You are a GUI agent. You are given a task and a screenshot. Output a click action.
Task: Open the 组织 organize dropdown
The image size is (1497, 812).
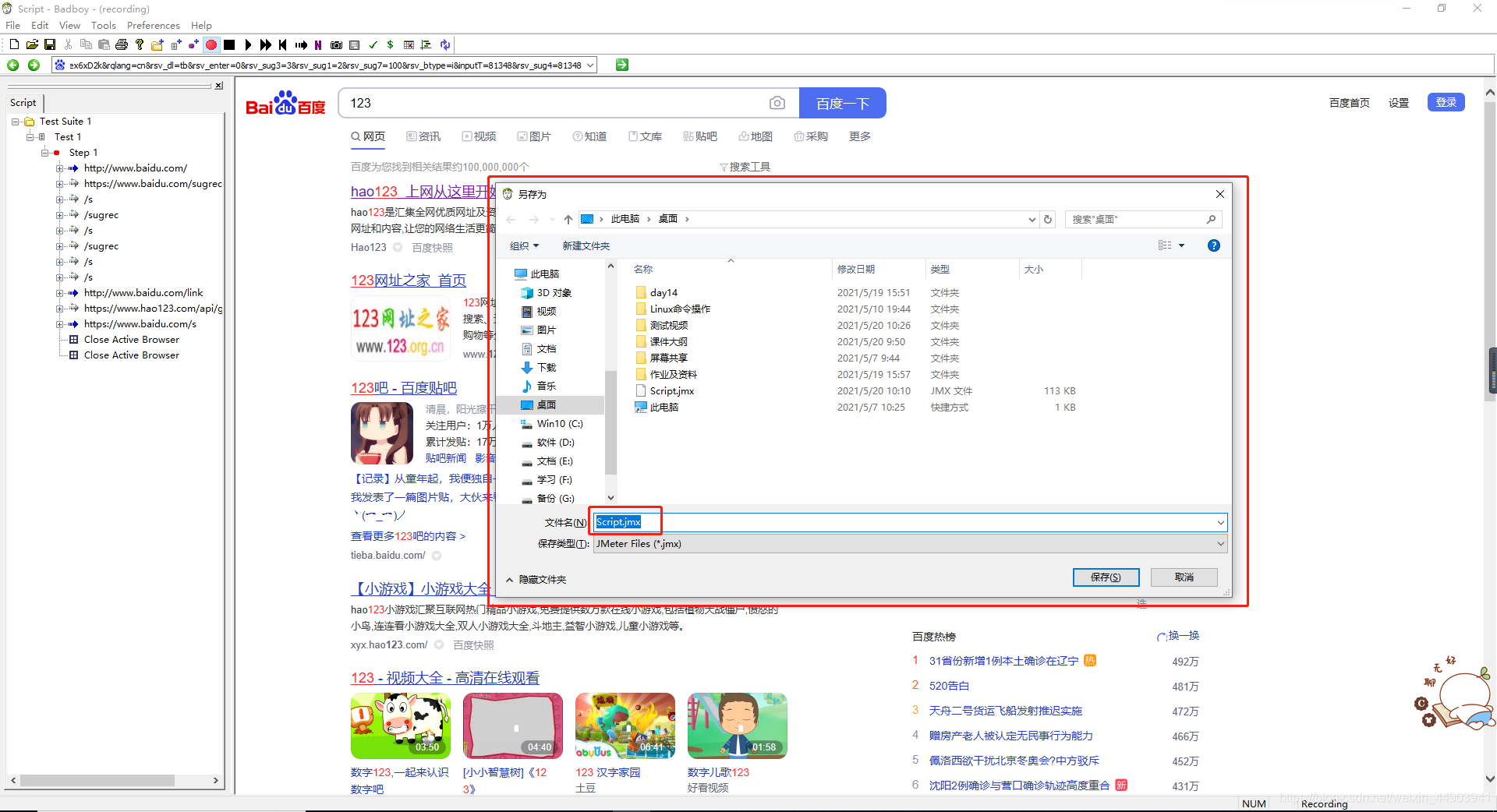tap(525, 245)
